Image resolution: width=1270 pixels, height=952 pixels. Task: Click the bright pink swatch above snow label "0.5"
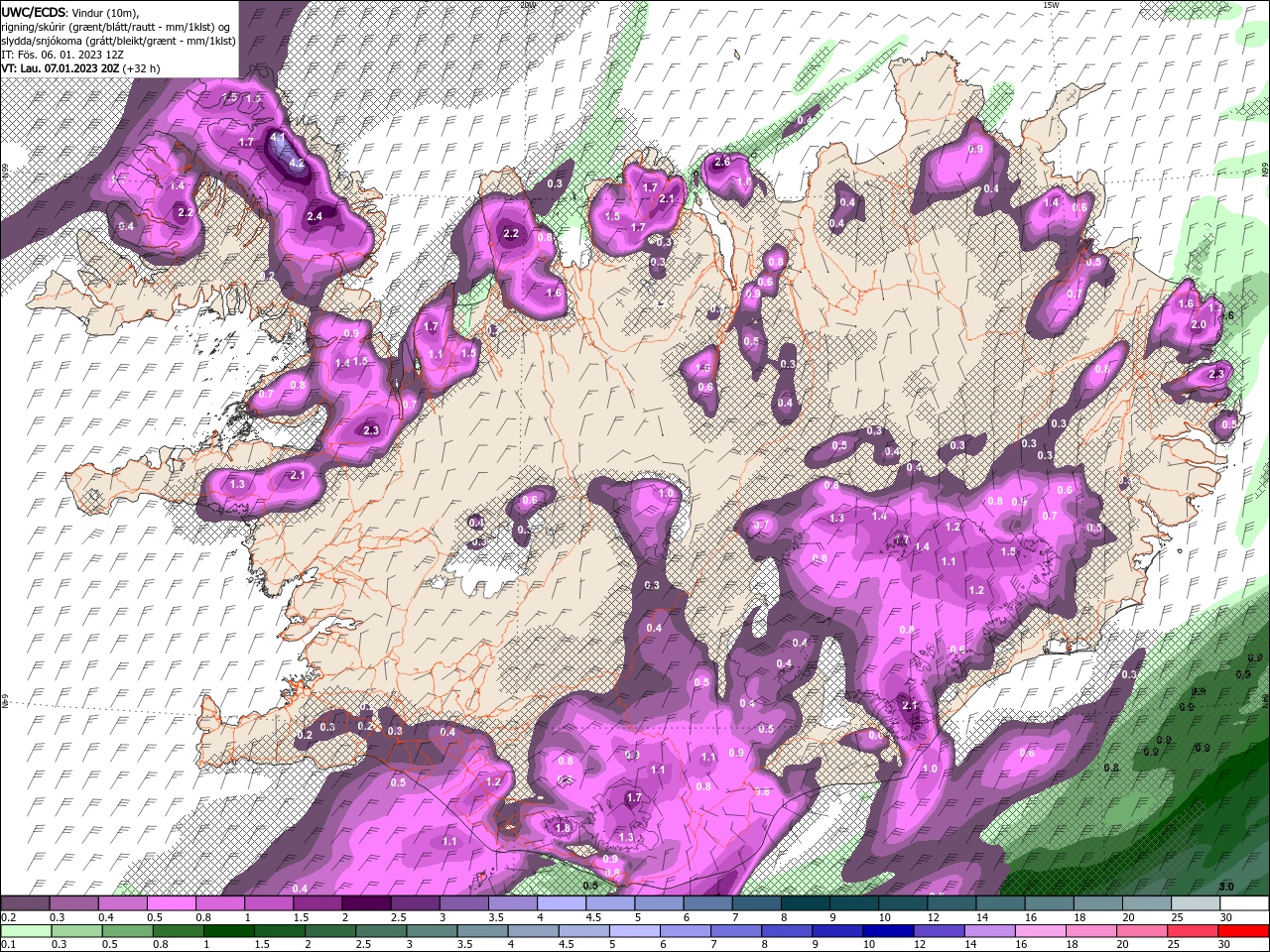(x=172, y=903)
